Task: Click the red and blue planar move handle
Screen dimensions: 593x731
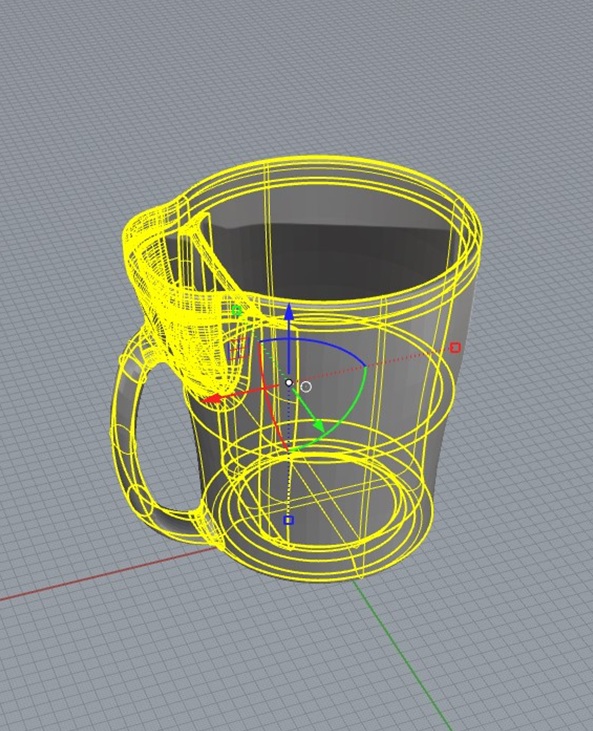Action: 237,348
